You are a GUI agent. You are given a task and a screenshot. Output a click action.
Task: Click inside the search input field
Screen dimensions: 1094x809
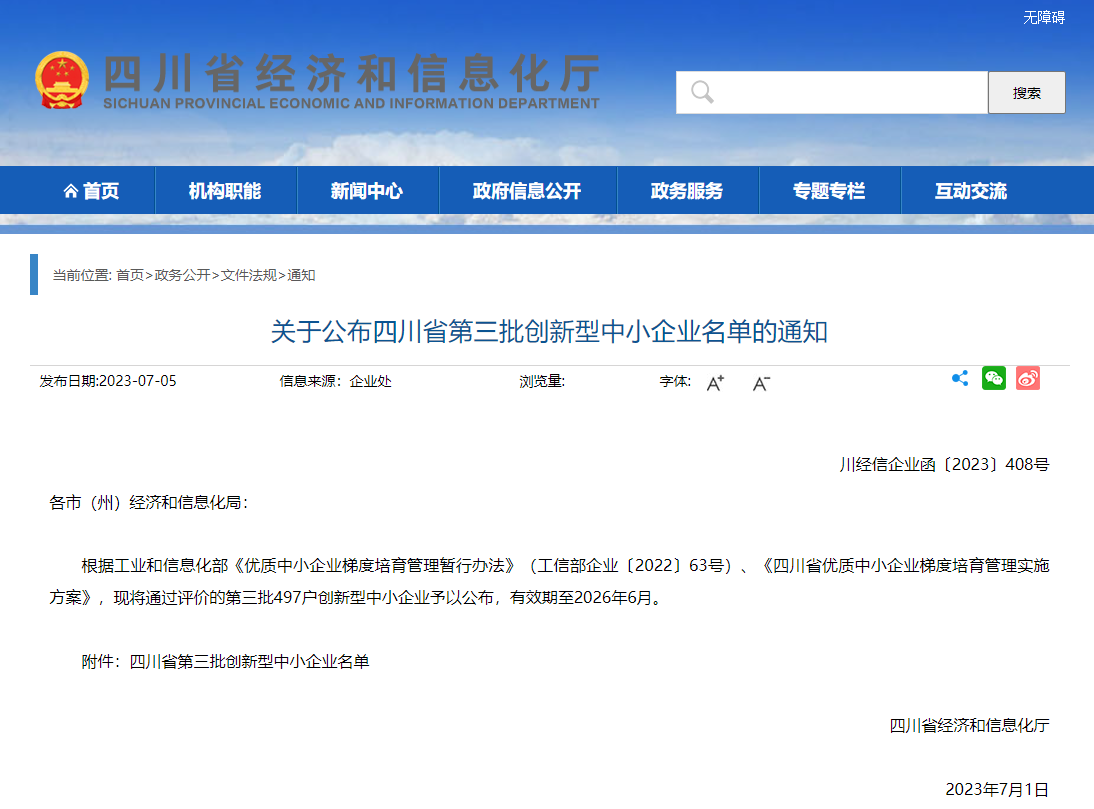coord(830,92)
